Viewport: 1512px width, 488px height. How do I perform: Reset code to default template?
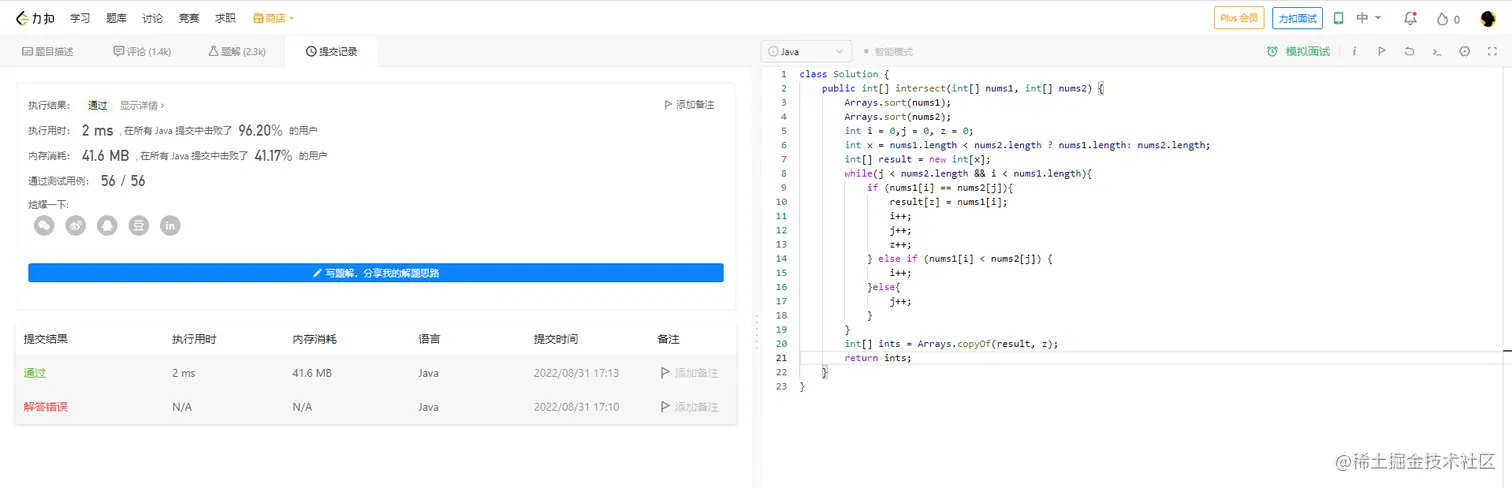(1409, 51)
